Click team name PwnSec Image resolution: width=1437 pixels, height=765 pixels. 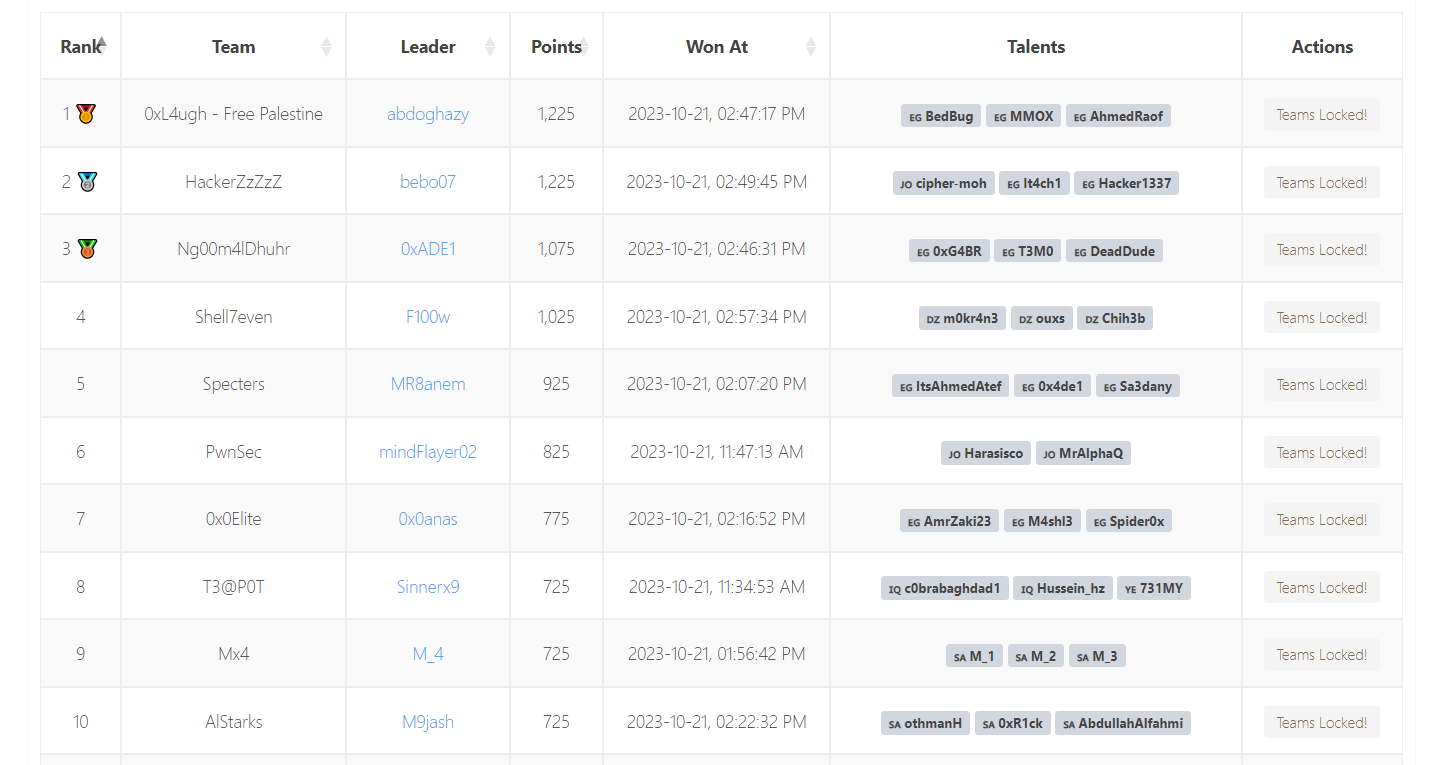(233, 452)
